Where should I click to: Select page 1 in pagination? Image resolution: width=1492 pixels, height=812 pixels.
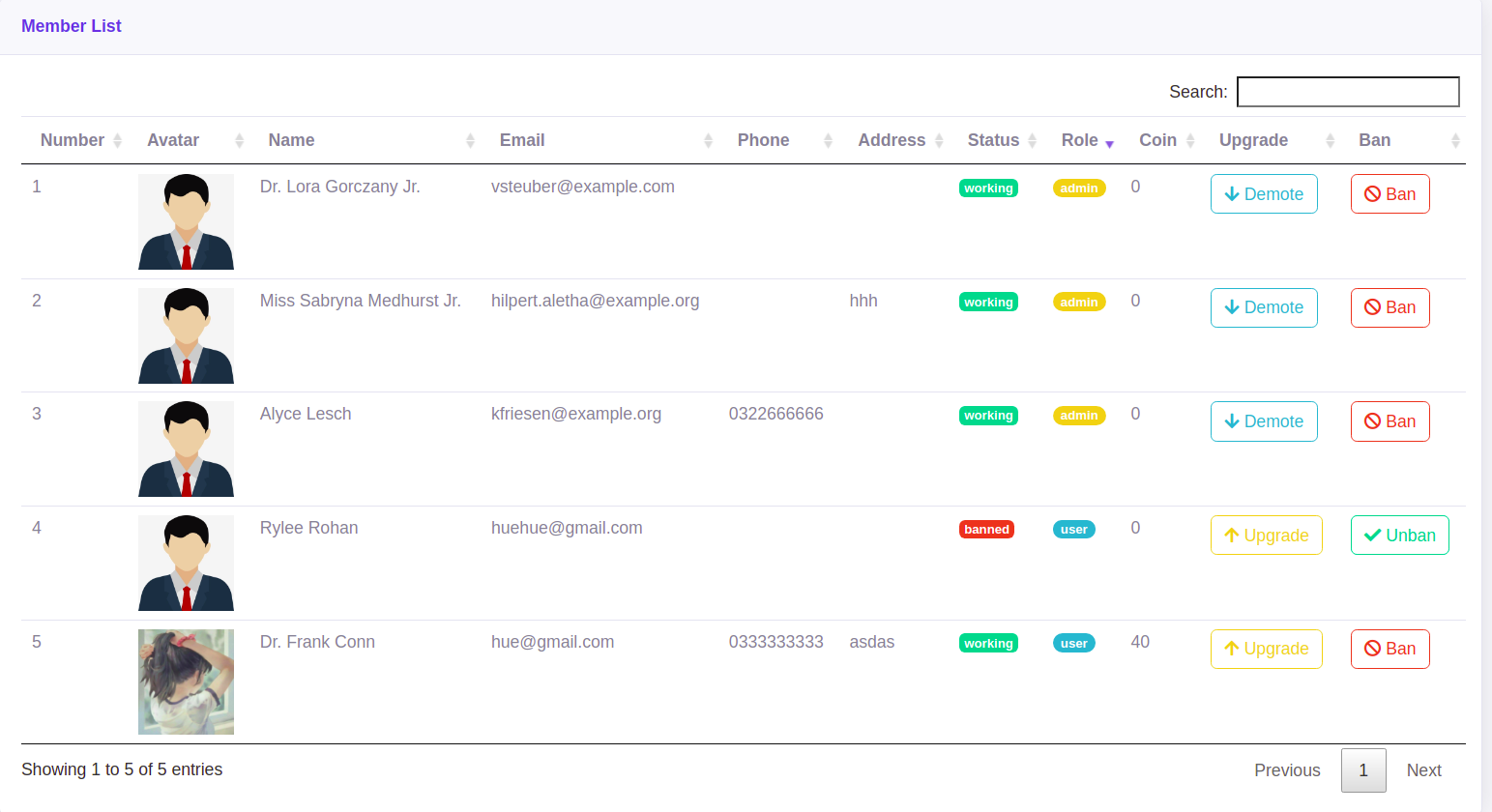click(1363, 770)
